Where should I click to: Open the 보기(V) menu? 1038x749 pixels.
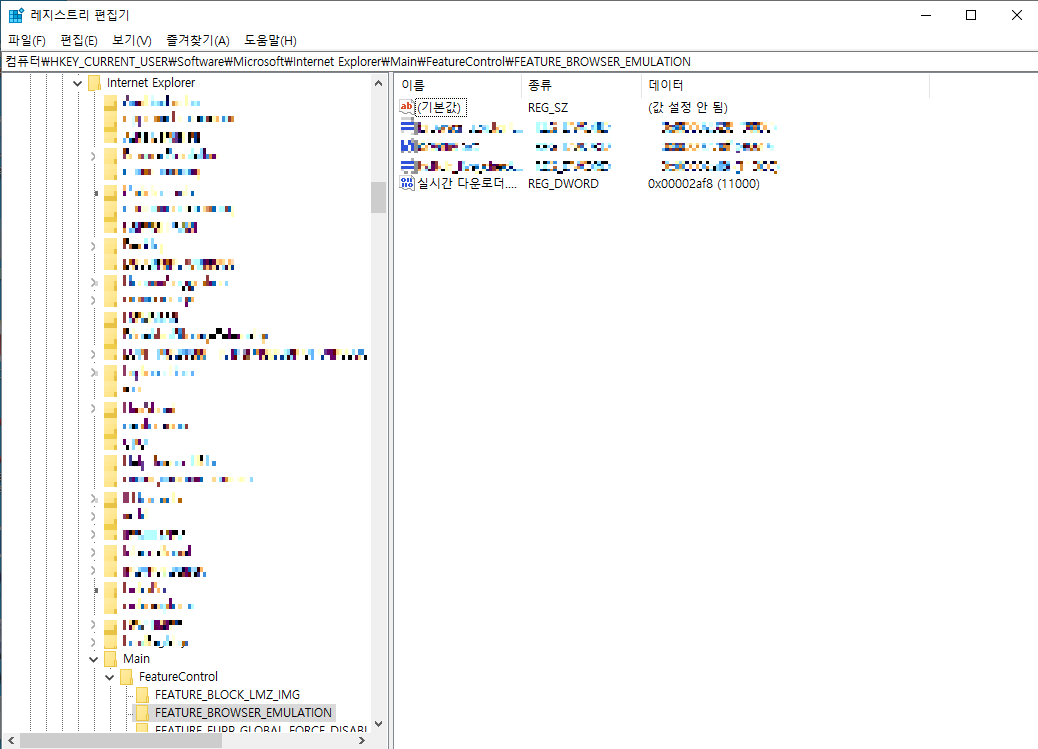click(132, 40)
